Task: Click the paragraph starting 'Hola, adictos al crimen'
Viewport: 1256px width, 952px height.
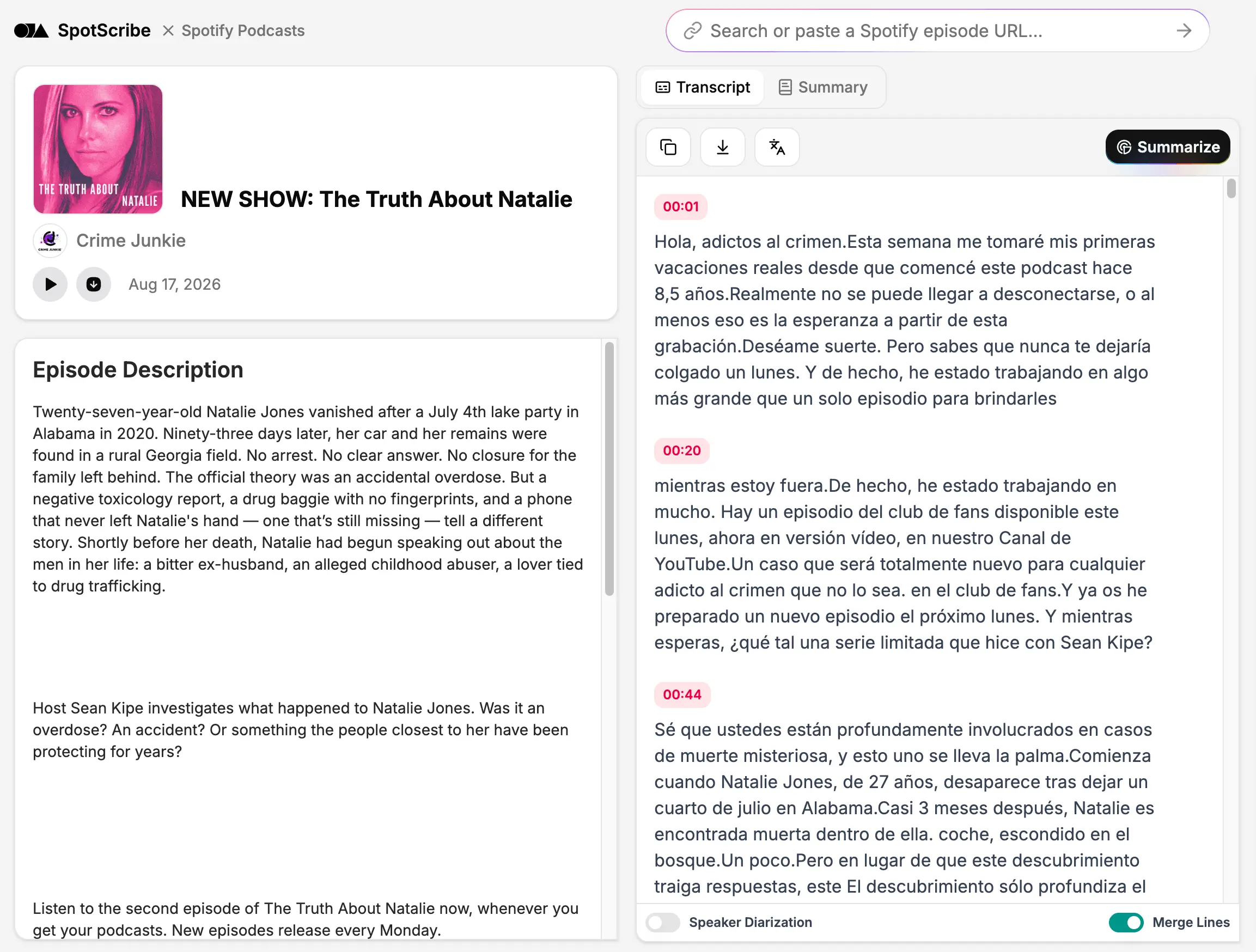Action: tap(905, 320)
